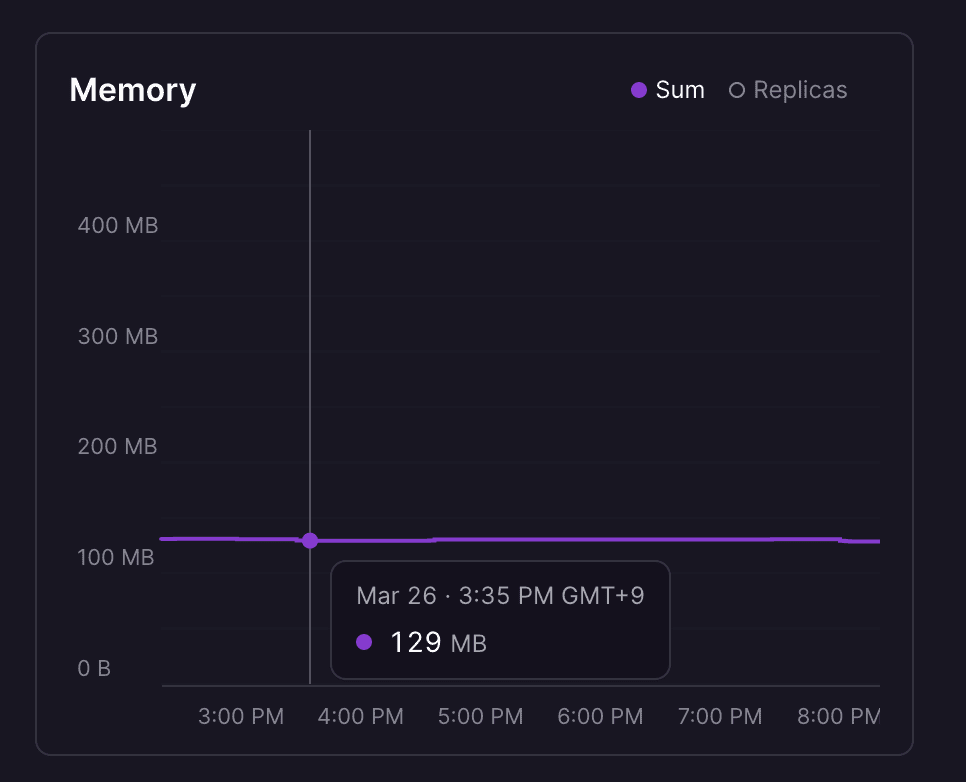This screenshot has height=782, width=966.
Task: Click the Memory chart title
Action: pos(133,90)
